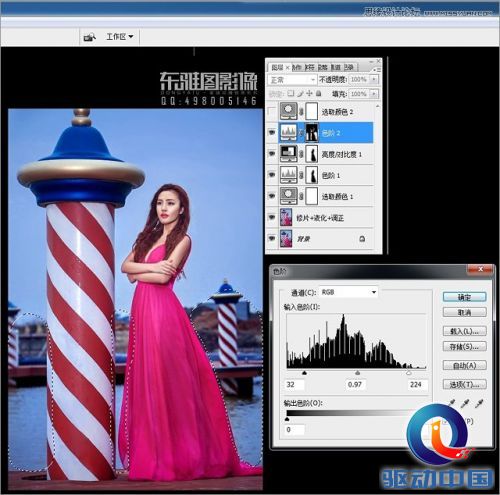Click the 自动(A) button
Viewport: 500px width, 495px height.
(x=464, y=365)
